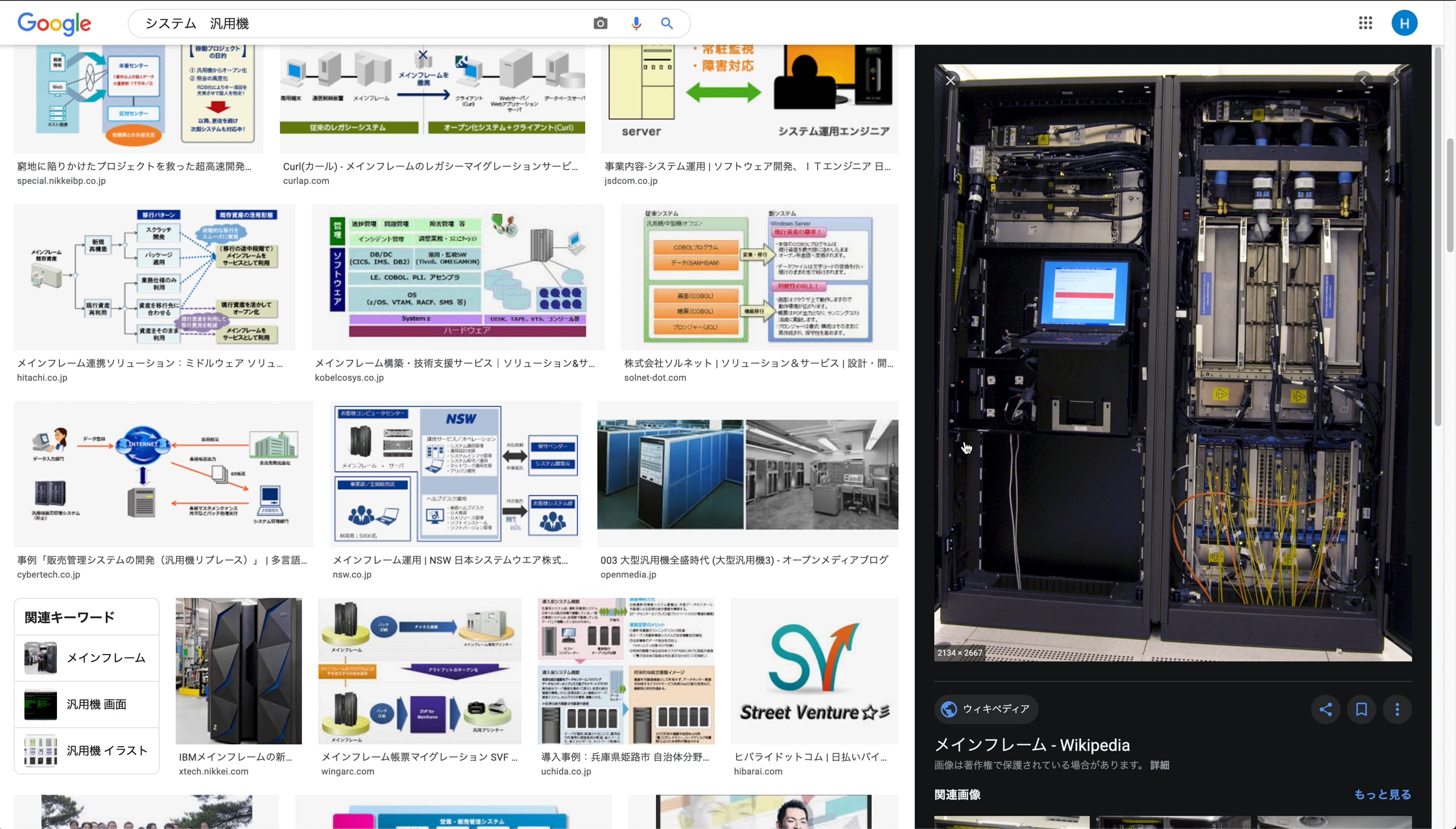The height and width of the screenshot is (829, 1456).
Task: Start voice search with microphone icon
Action: pyautogui.click(x=636, y=24)
